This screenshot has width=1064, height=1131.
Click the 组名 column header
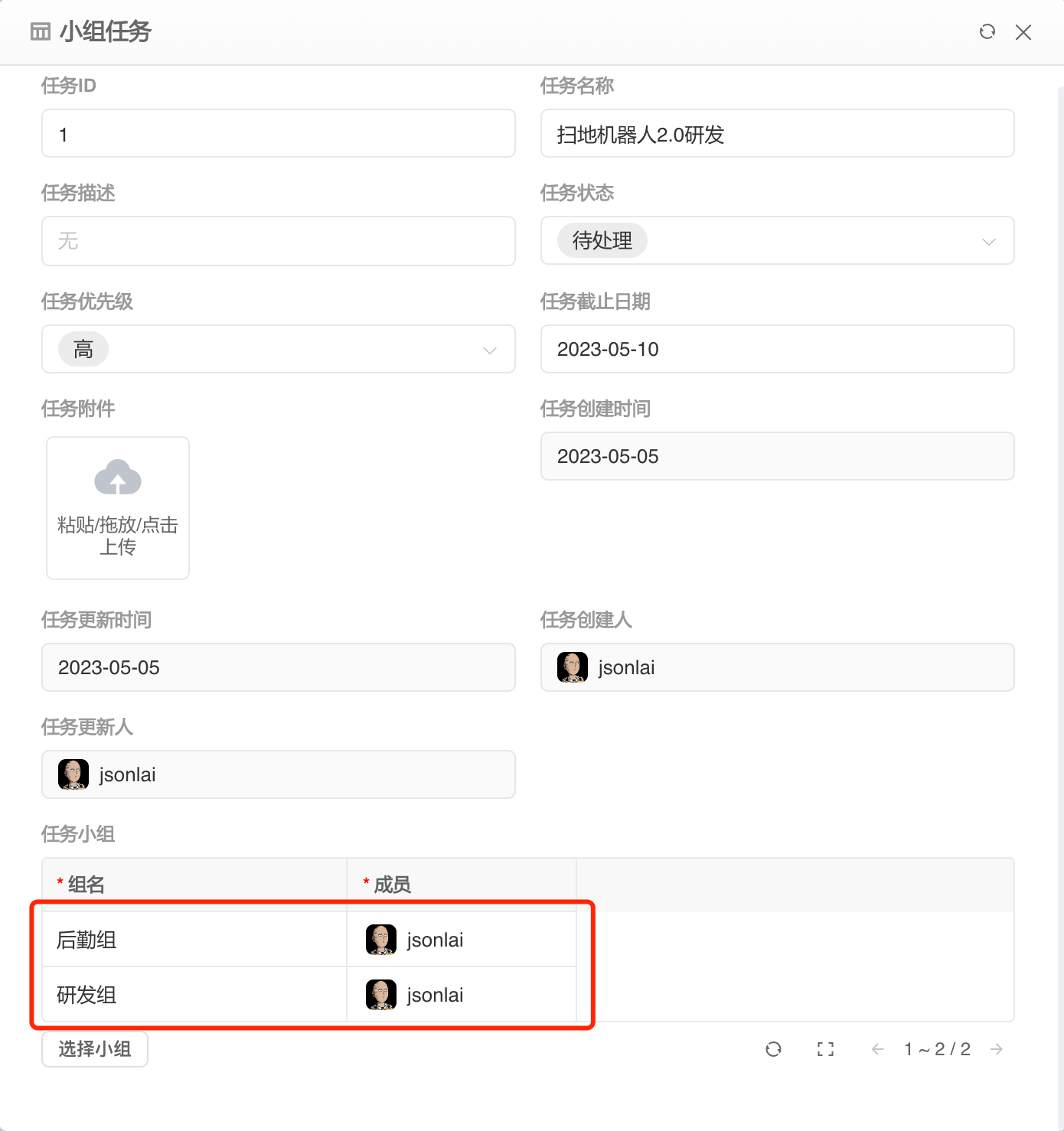[x=86, y=885]
